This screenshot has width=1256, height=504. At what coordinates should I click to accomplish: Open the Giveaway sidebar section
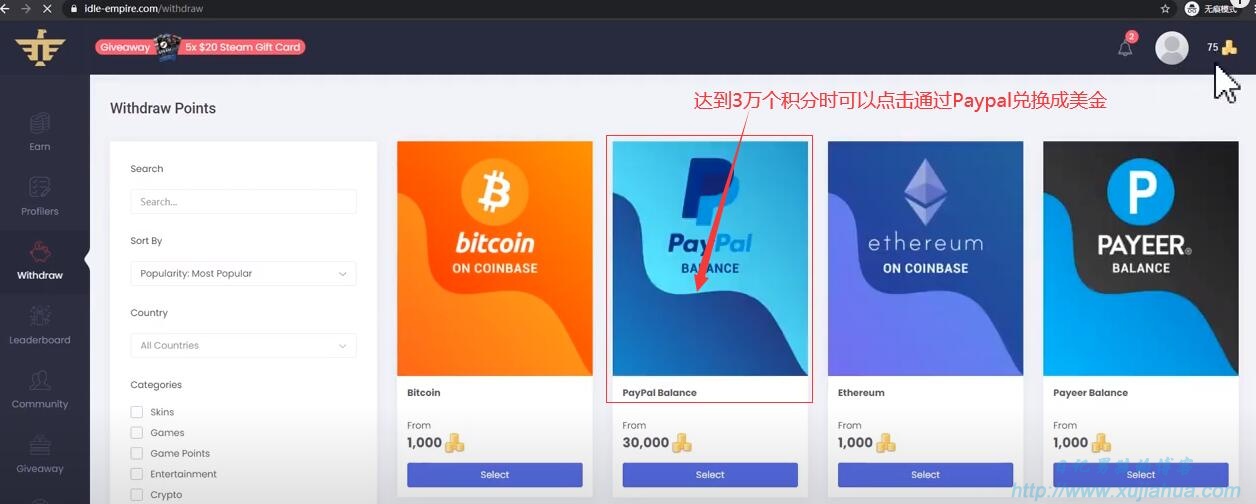tap(40, 454)
